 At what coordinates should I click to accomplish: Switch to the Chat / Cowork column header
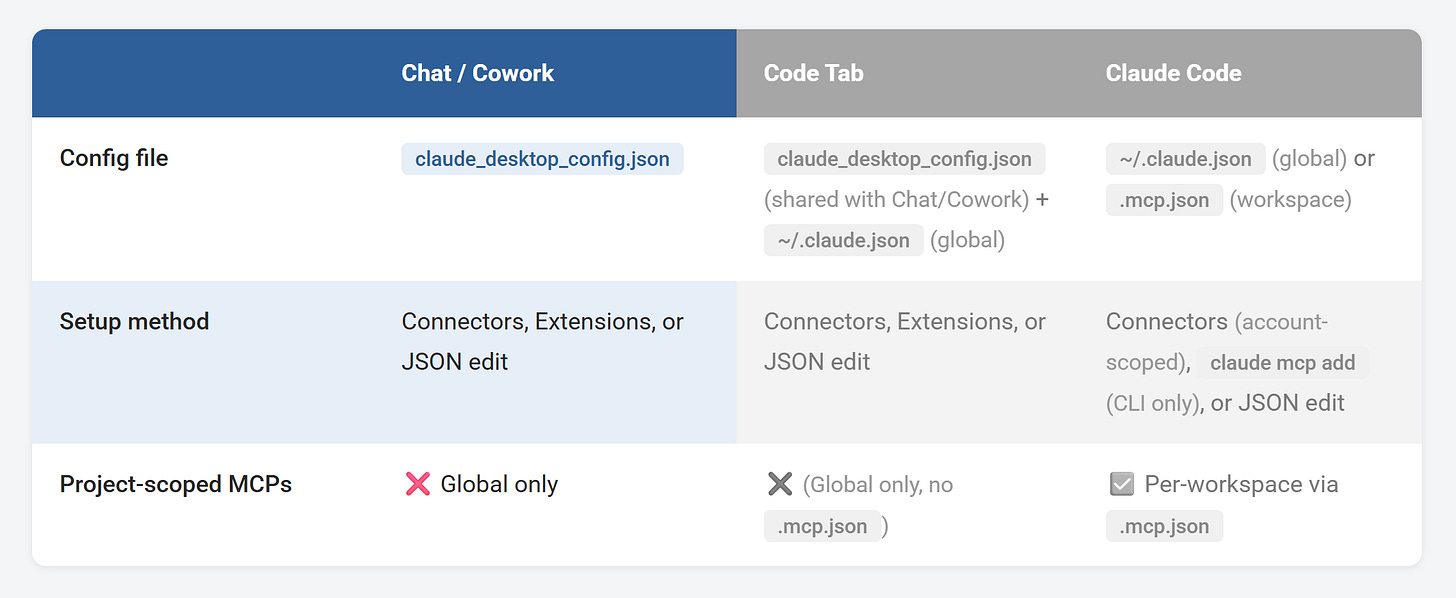tap(477, 73)
